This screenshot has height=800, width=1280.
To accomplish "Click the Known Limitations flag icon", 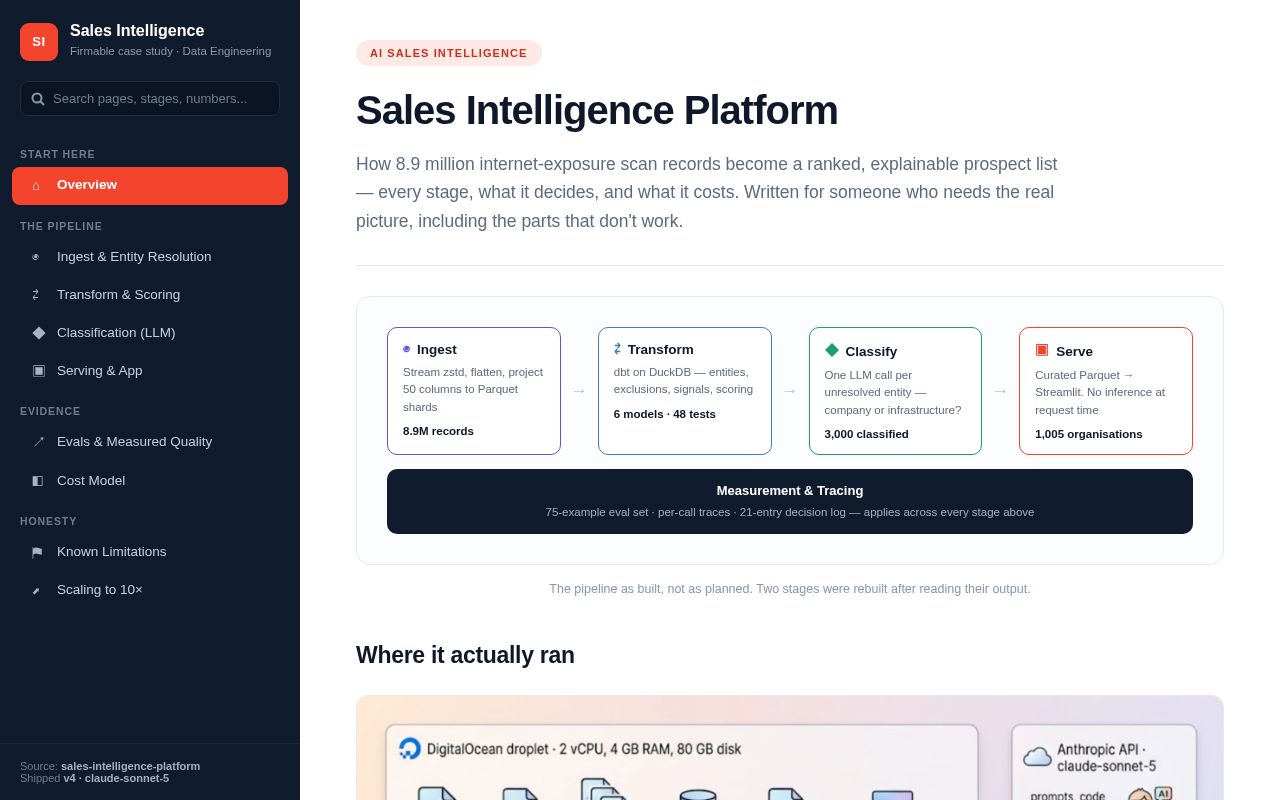I will coord(37,552).
